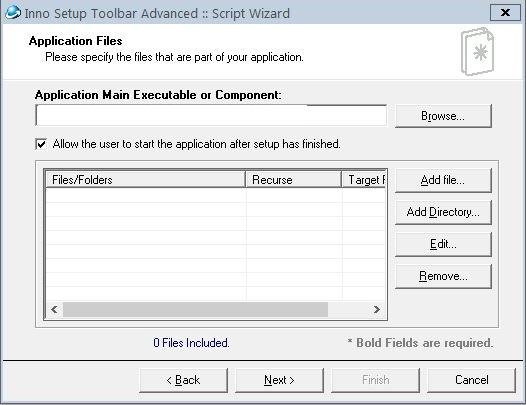The image size is (526, 405).
Task: Sort by Files/Folders column header
Action: click(x=145, y=180)
